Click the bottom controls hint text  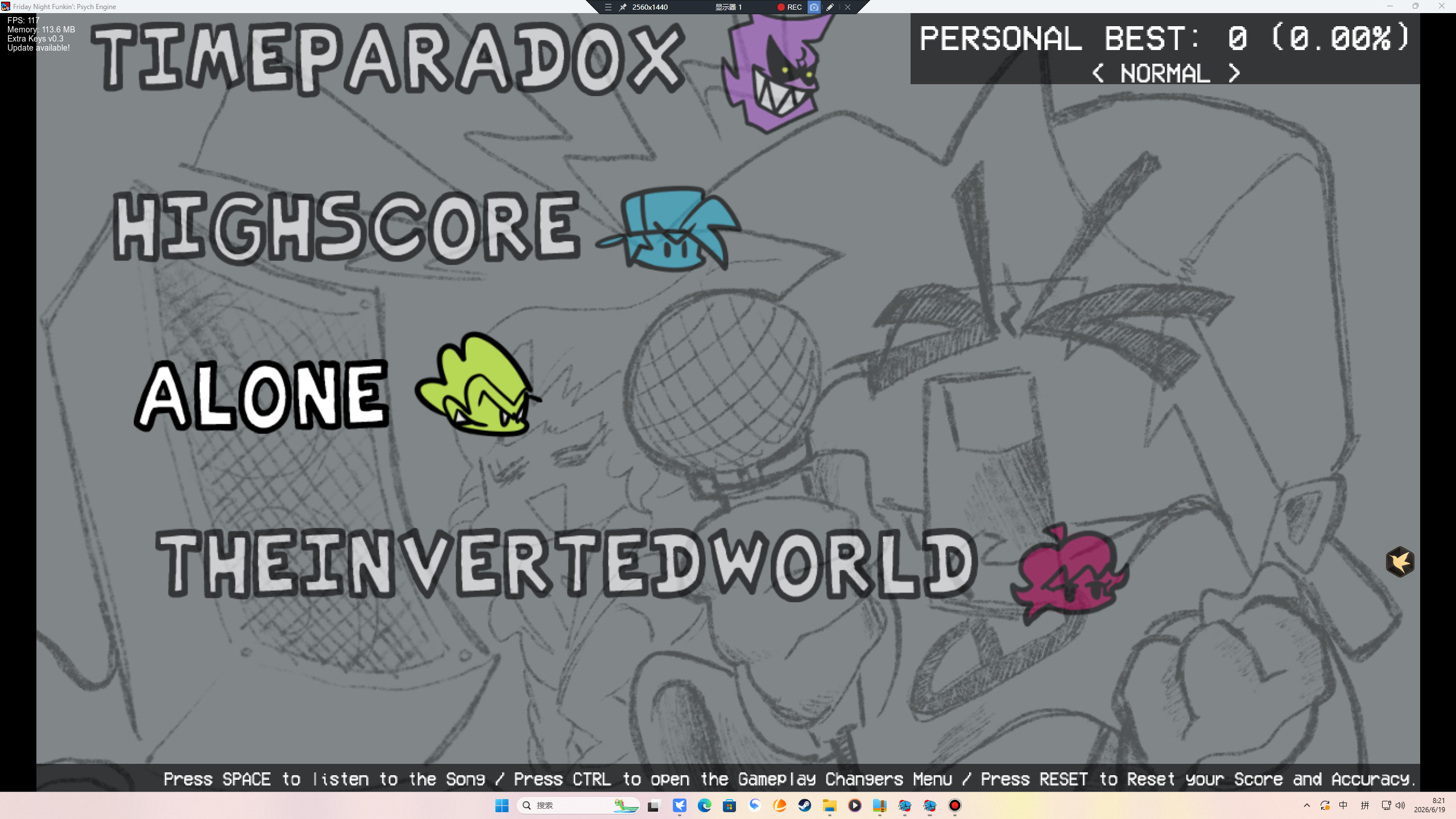(x=789, y=779)
